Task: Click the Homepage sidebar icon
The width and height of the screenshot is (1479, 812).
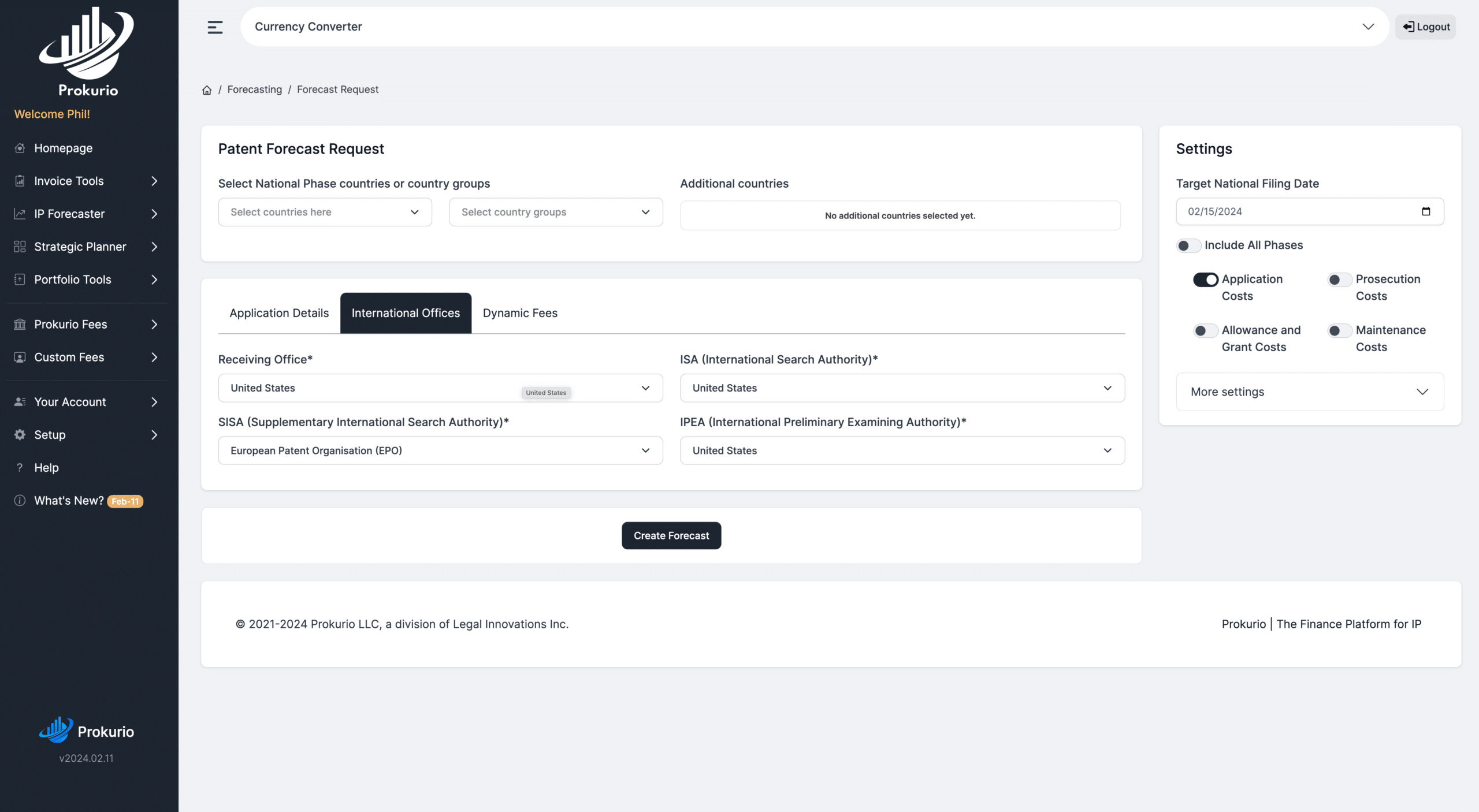Action: coord(20,148)
